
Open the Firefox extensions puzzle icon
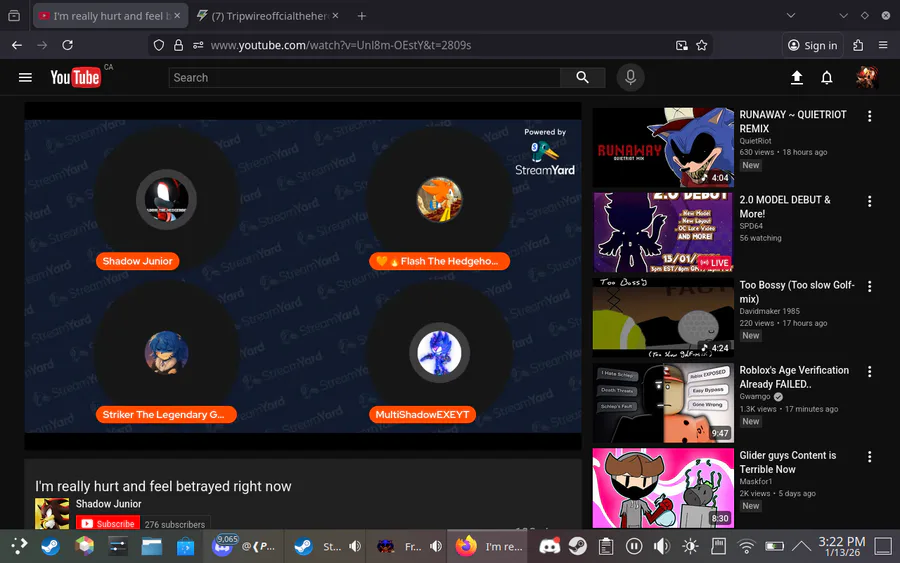pyautogui.click(x=858, y=45)
